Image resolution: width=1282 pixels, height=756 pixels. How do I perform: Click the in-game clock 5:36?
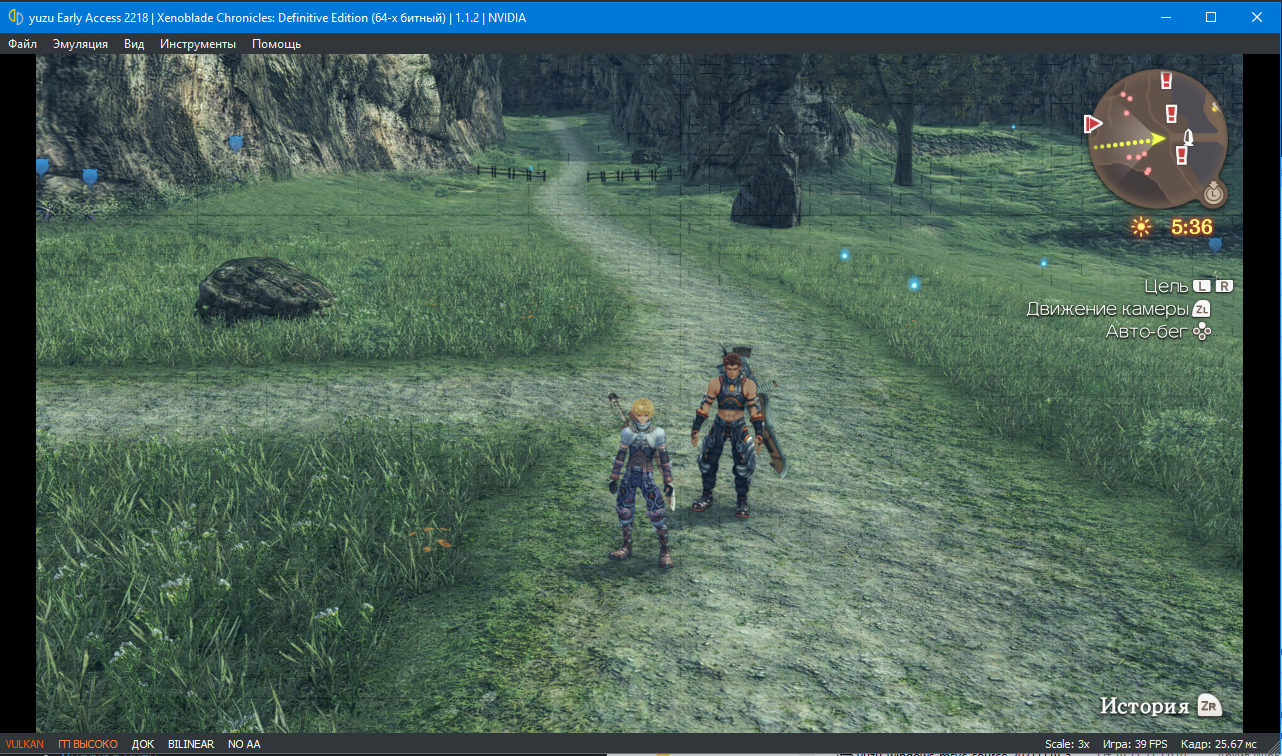(x=1192, y=227)
